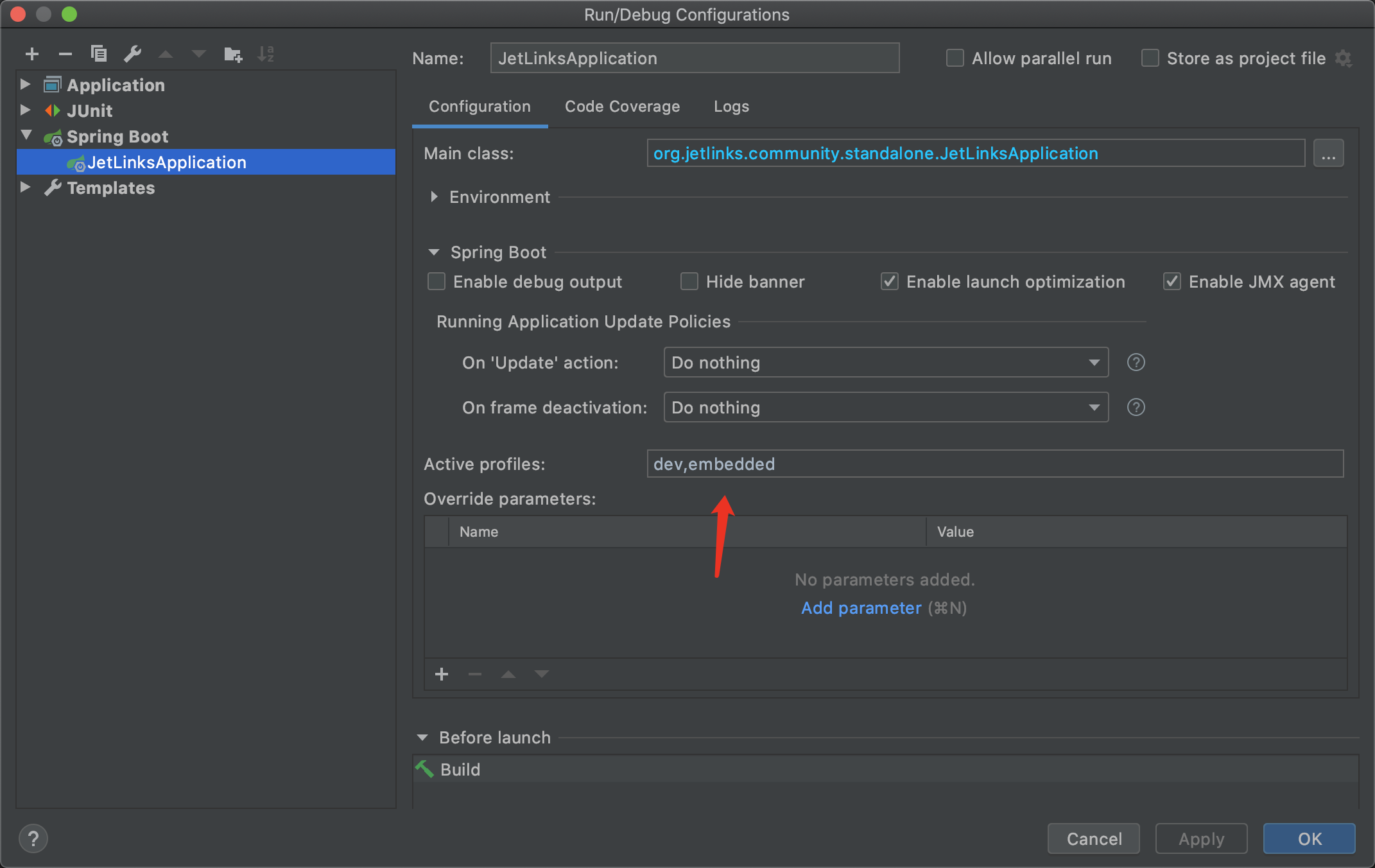
Task: Click the Create New Folder icon
Action: pyautogui.click(x=232, y=55)
